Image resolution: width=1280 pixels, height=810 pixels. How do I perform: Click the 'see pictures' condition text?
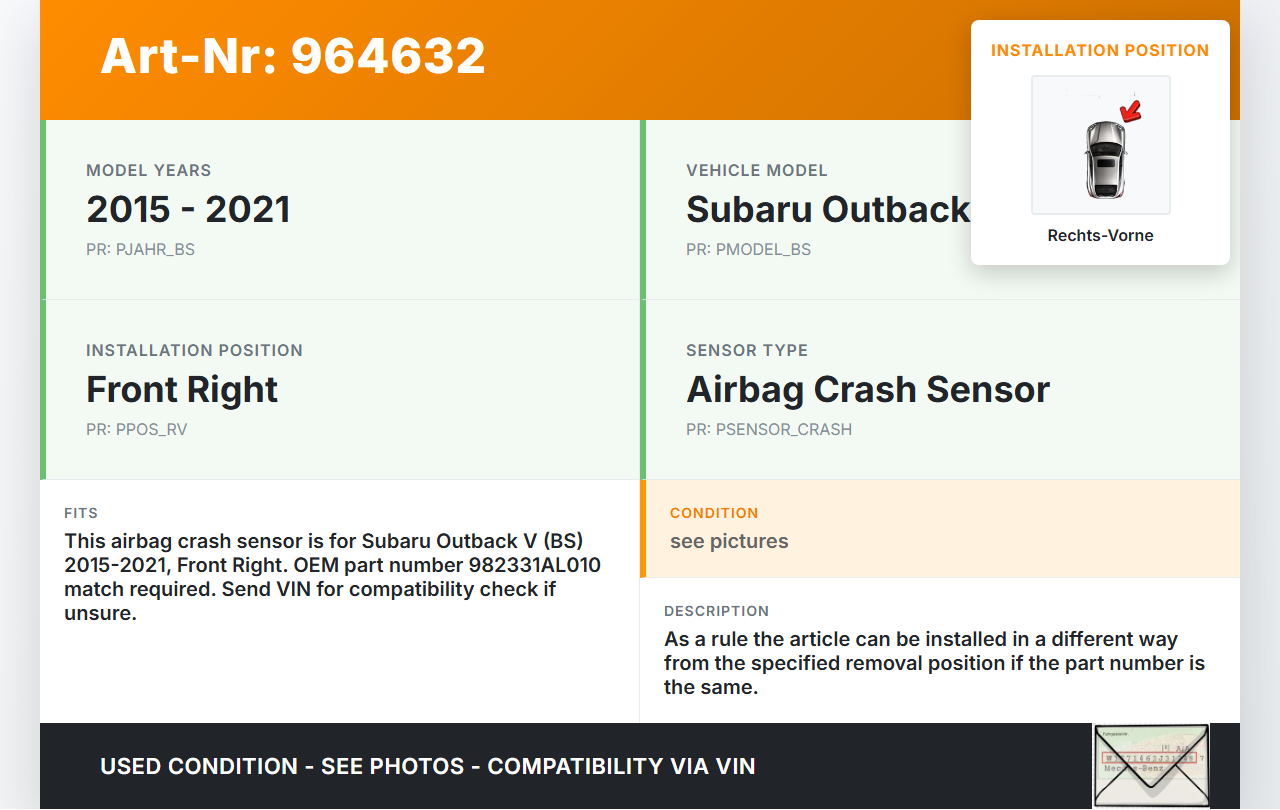pos(729,541)
